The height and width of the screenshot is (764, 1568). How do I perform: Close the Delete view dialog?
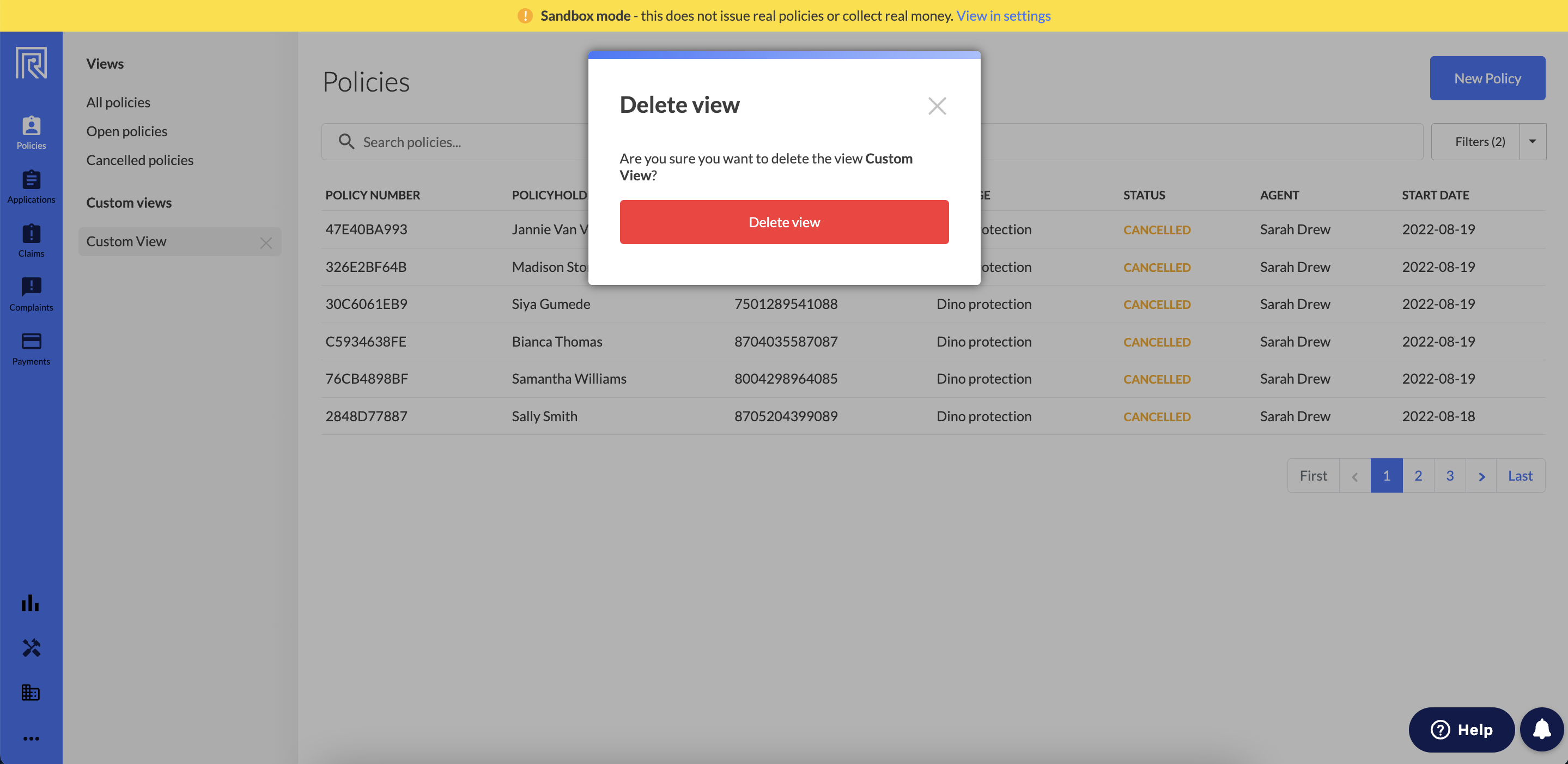[x=937, y=106]
